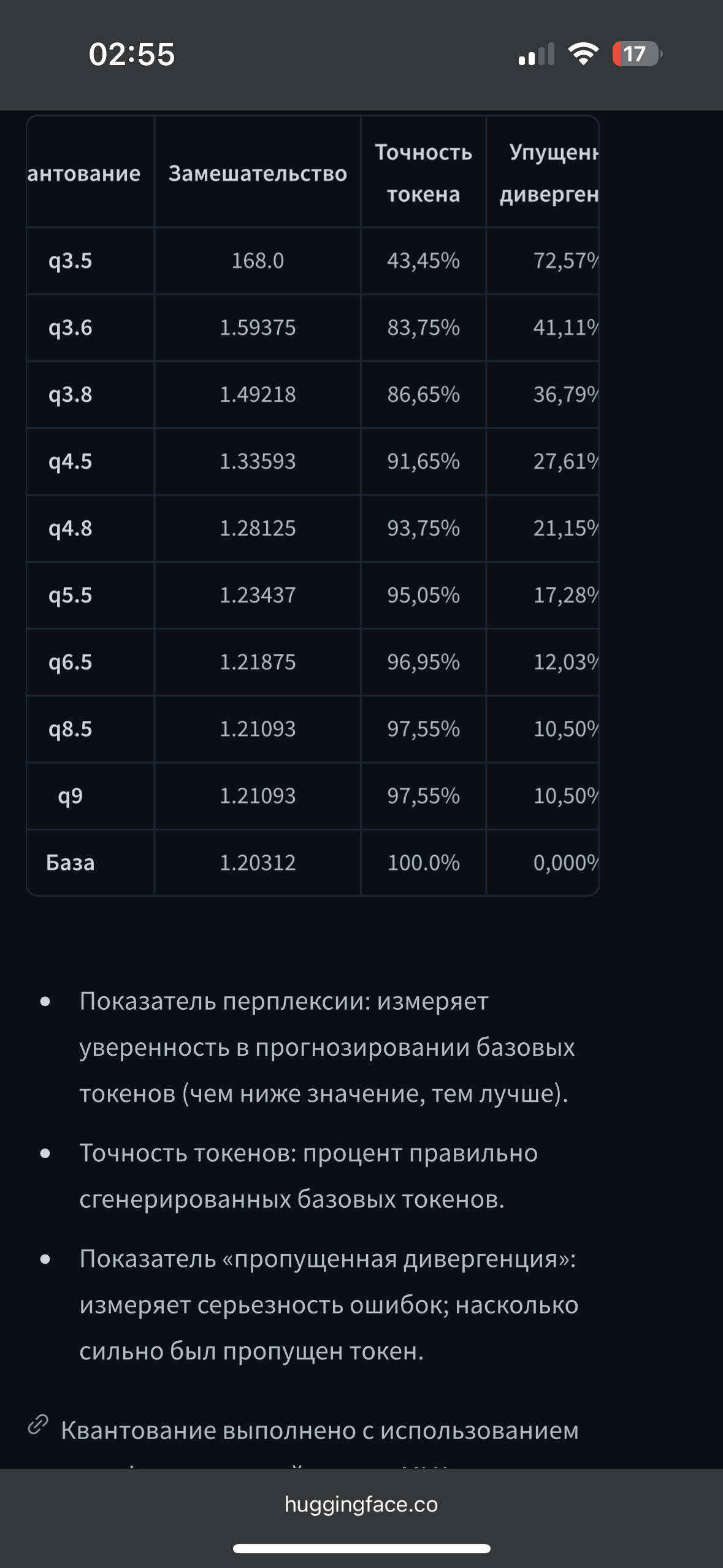Click the 1.20312 value in the База row
This screenshot has height=1568, width=723.
(x=258, y=863)
